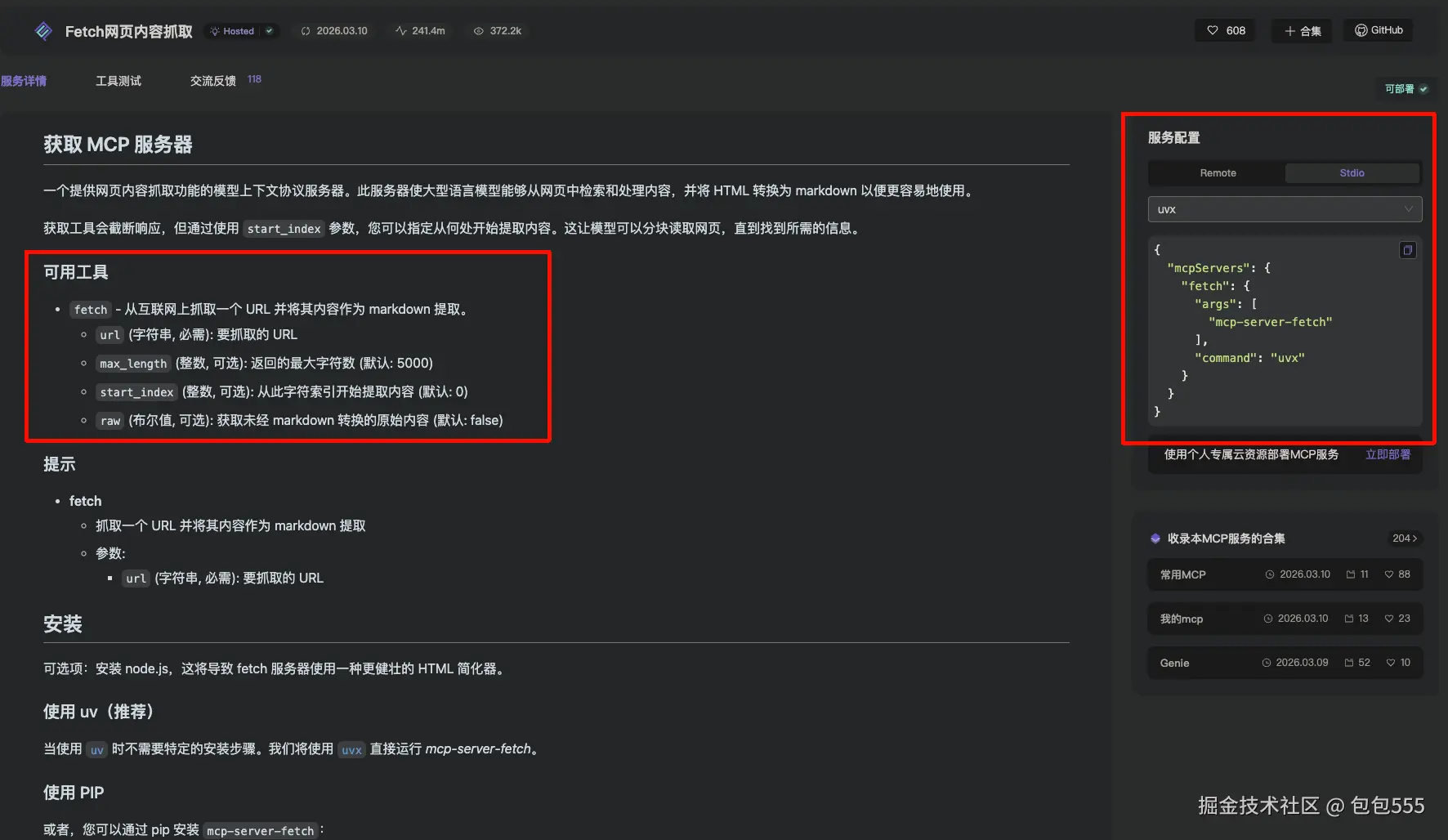Click the 立即部署 deploy link
Image resolution: width=1448 pixels, height=840 pixels.
pos(1388,454)
